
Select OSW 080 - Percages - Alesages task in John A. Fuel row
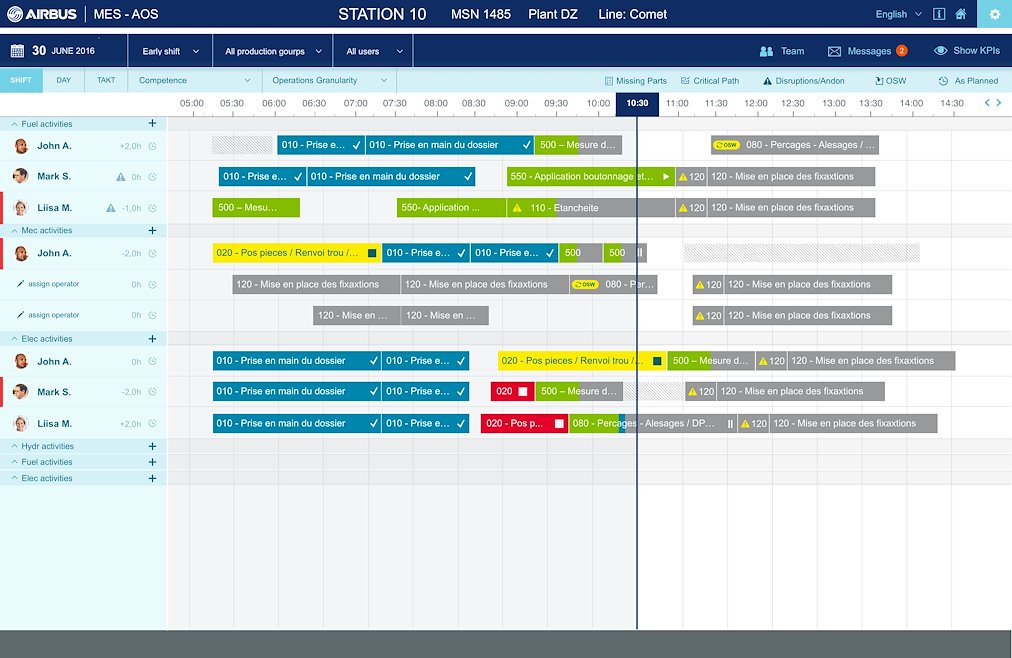tap(794, 145)
